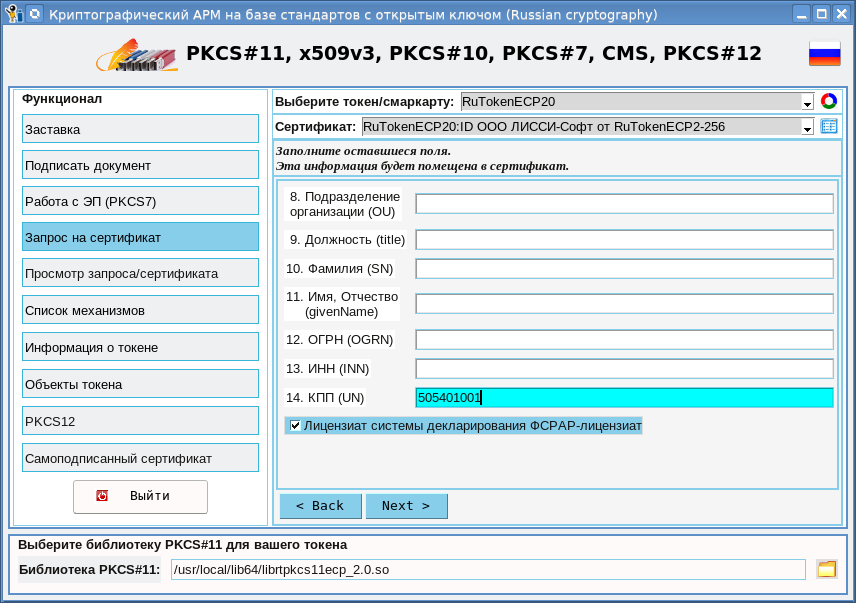The image size is (856, 603).
Task: Click the colored ring refresh token icon
Action: click(x=829, y=101)
